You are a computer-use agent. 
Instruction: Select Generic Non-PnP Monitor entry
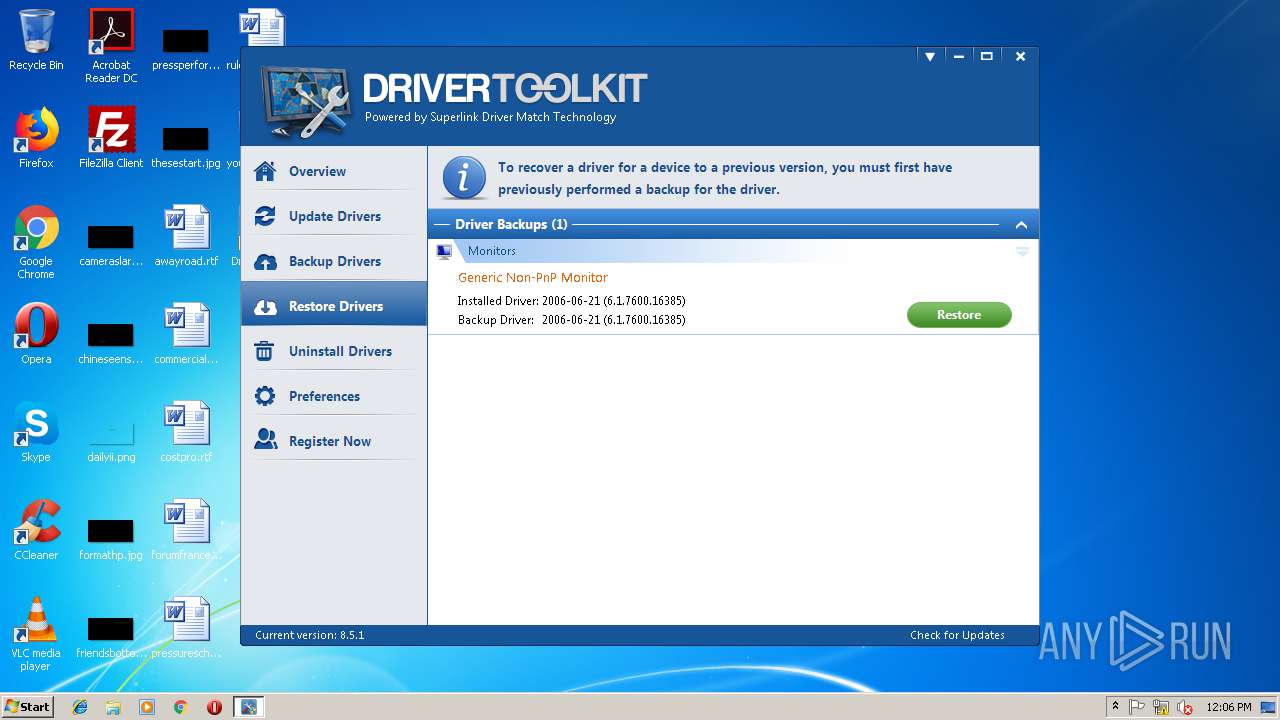point(533,278)
